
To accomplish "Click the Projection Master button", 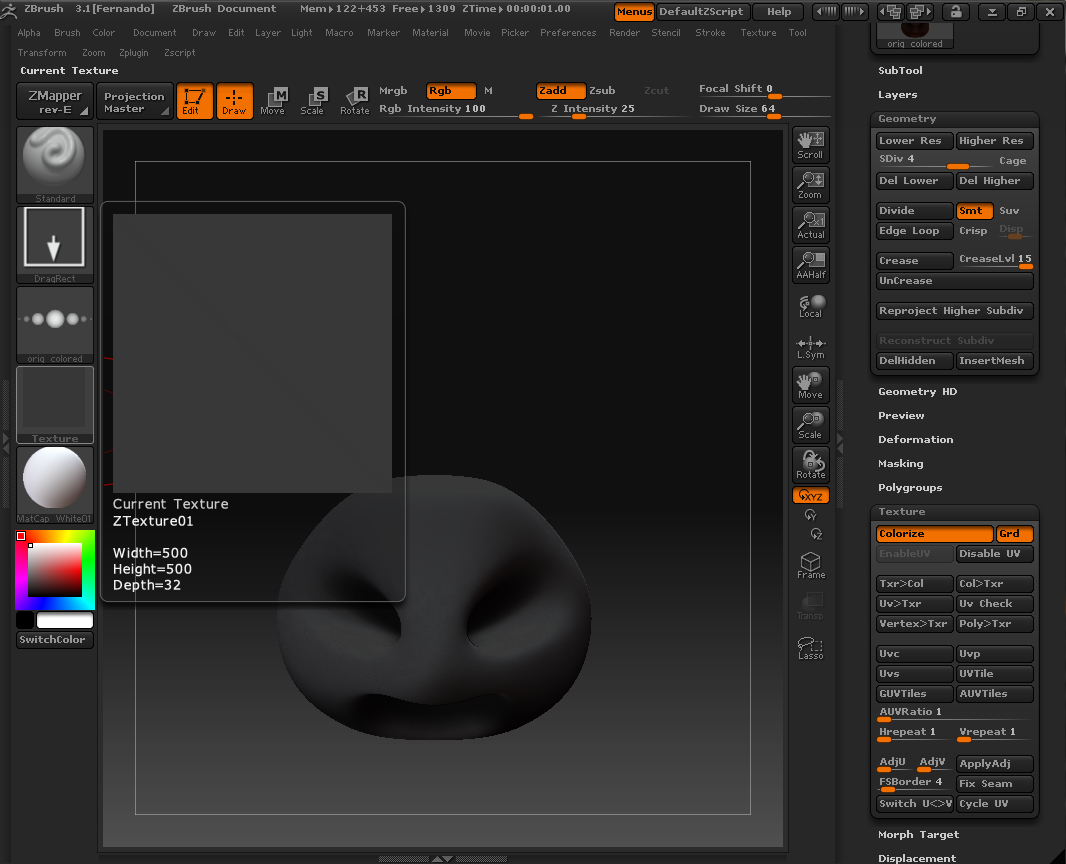I will 136,102.
